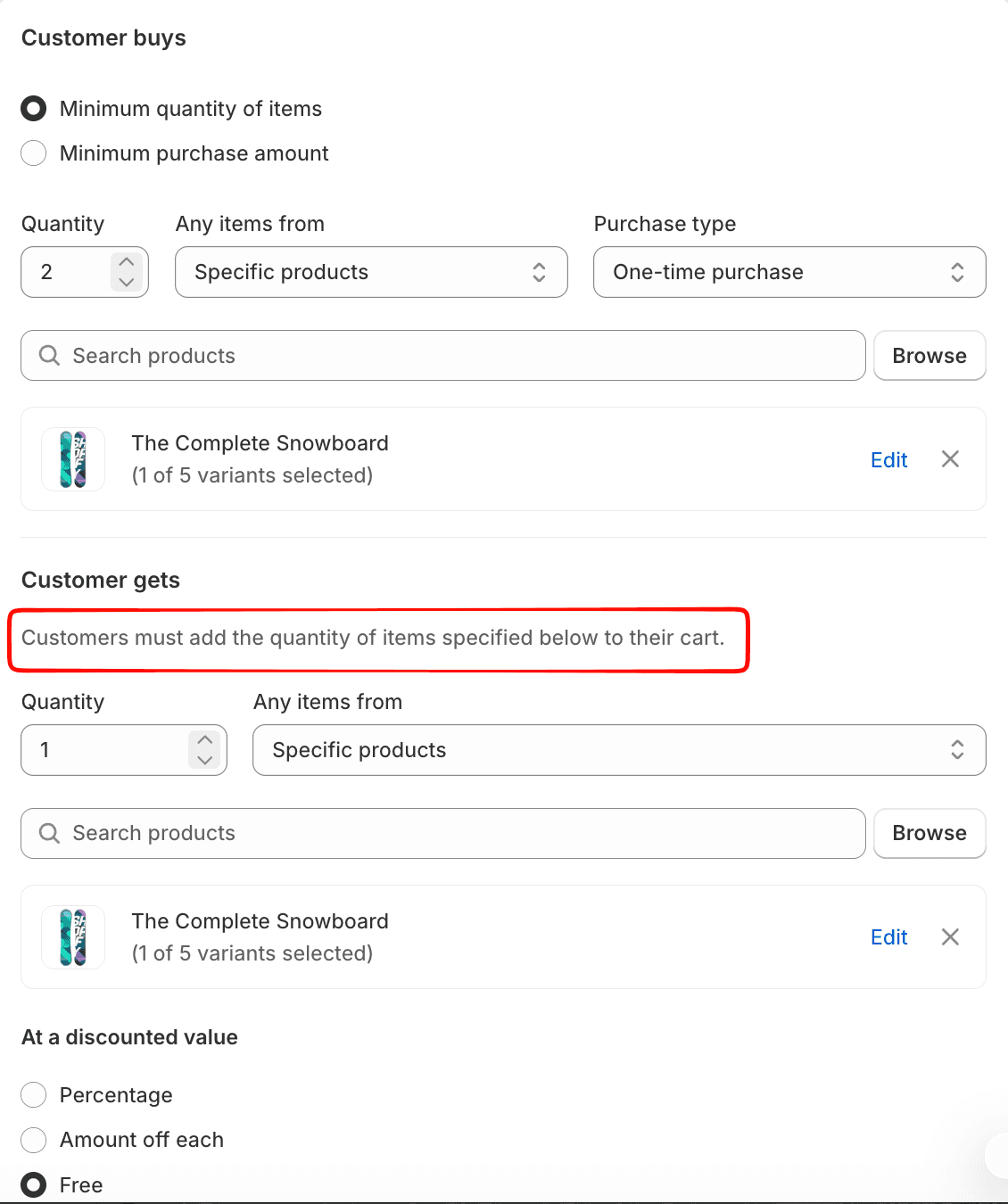
Task: Click Browse in Customer buys section
Action: coord(930,356)
